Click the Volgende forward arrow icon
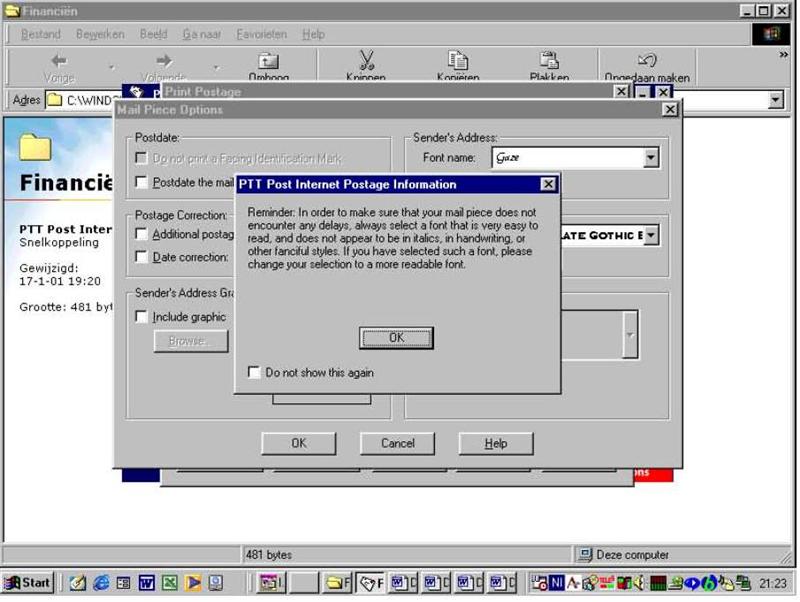 coord(164,61)
